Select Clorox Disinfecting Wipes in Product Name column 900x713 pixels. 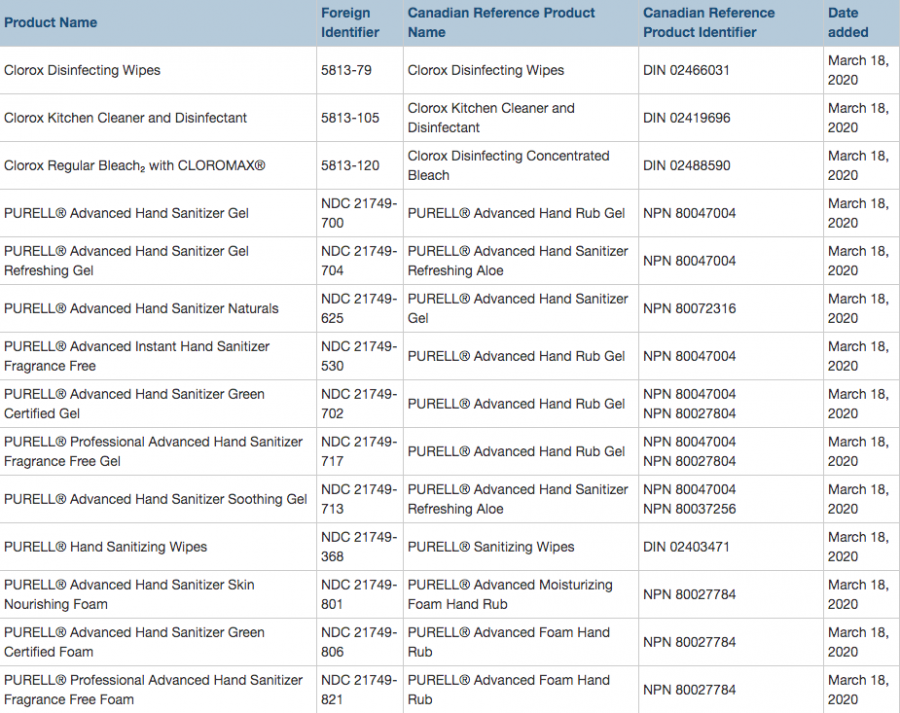pyautogui.click(x=82, y=70)
